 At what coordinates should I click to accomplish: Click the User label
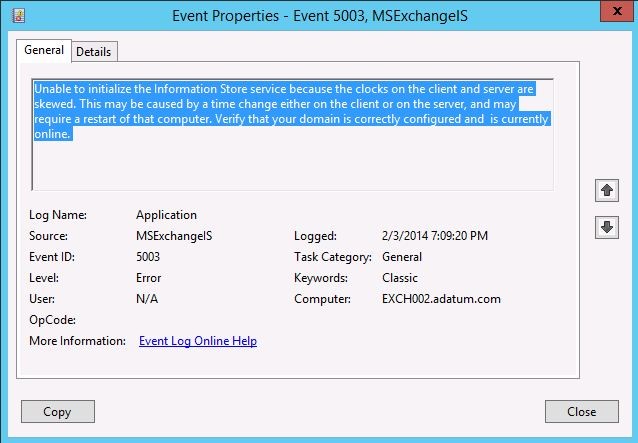(42, 299)
